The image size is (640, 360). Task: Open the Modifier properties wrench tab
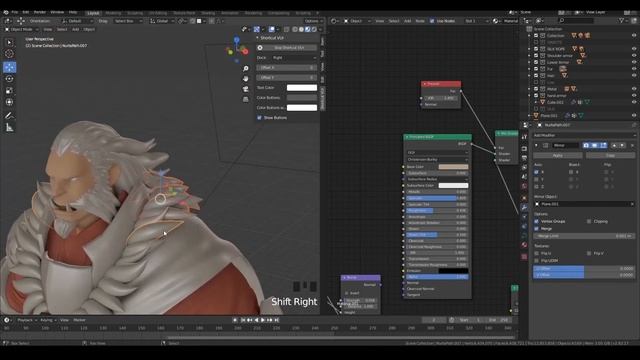click(524, 207)
